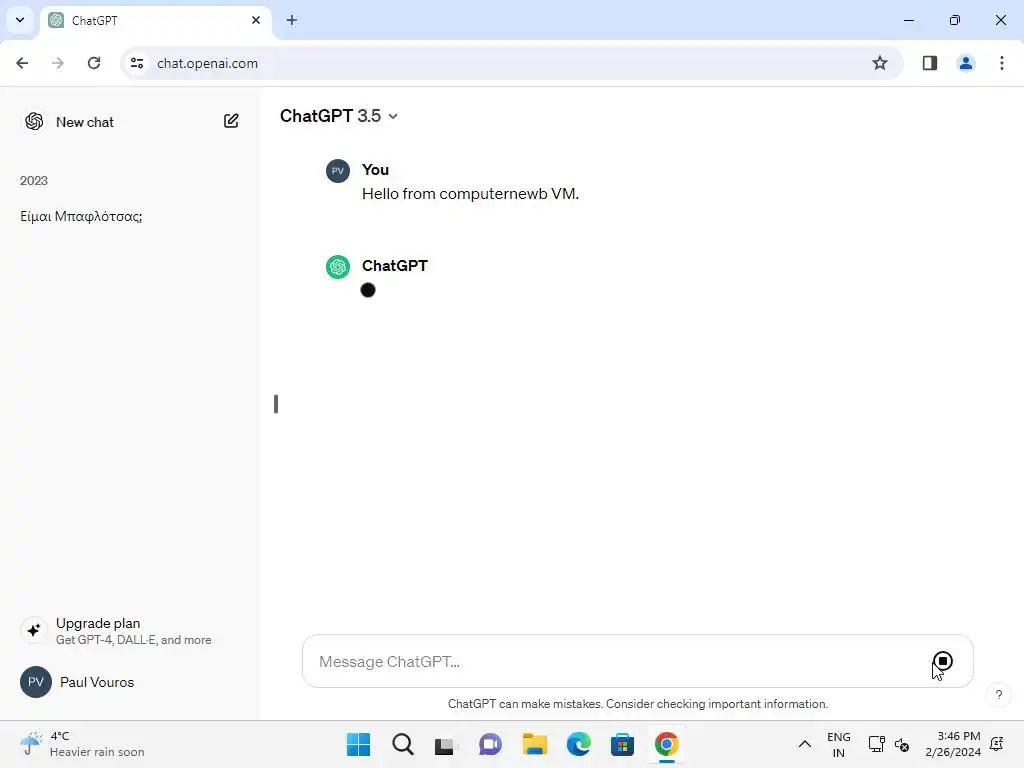The width and height of the screenshot is (1024, 768).
Task: Click the green ChatGPT avatar in the reply
Action: click(338, 266)
